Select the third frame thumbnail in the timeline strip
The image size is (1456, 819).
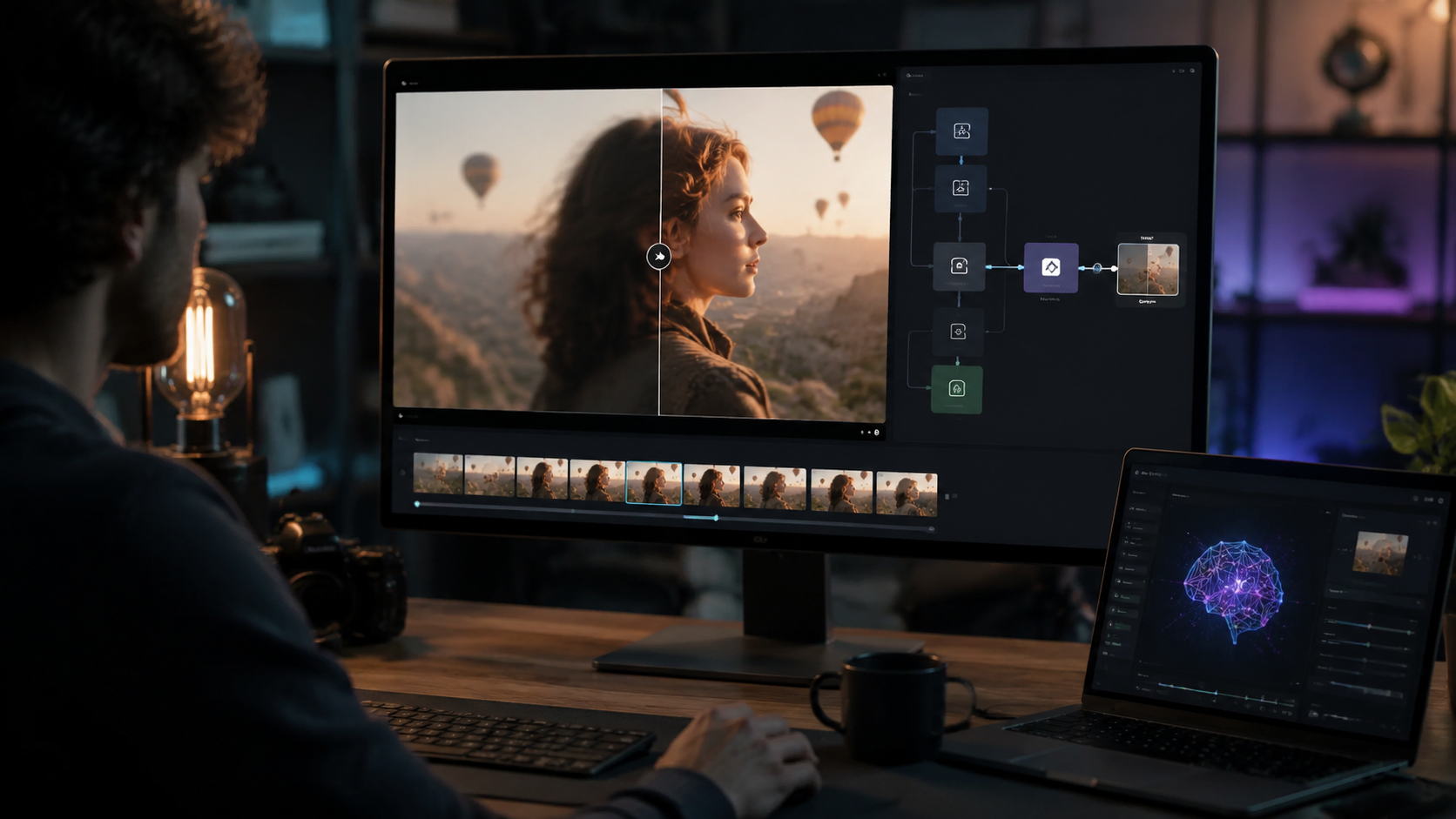[542, 478]
